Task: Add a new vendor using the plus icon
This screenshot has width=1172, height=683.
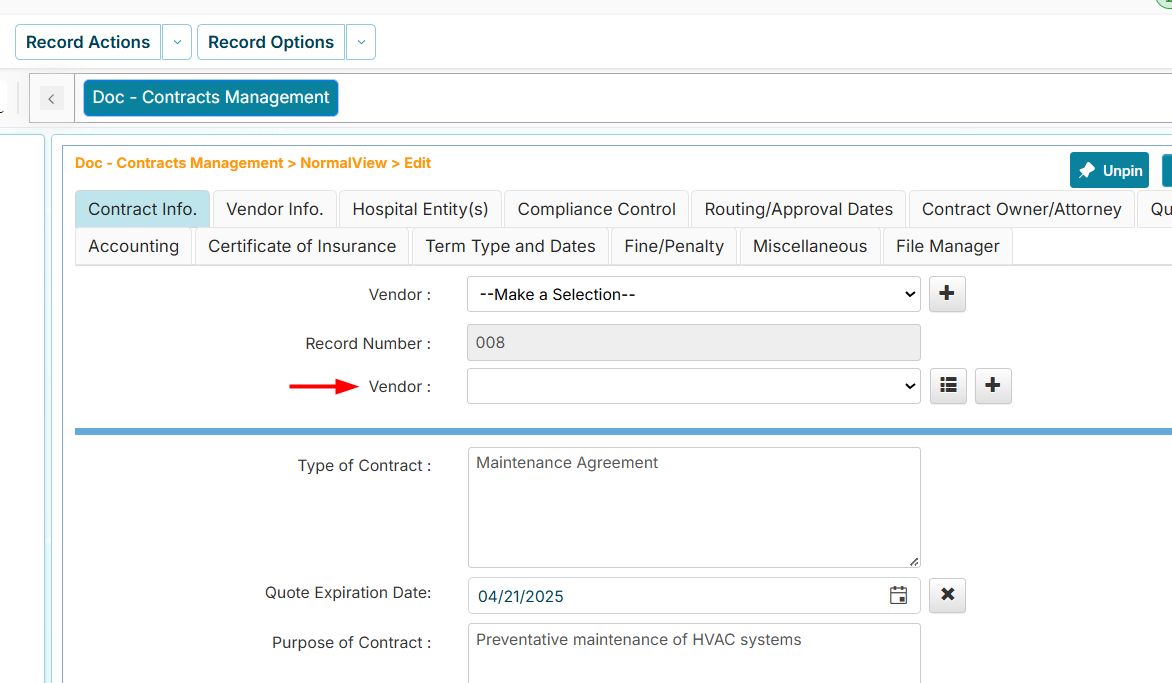Action: (x=946, y=294)
